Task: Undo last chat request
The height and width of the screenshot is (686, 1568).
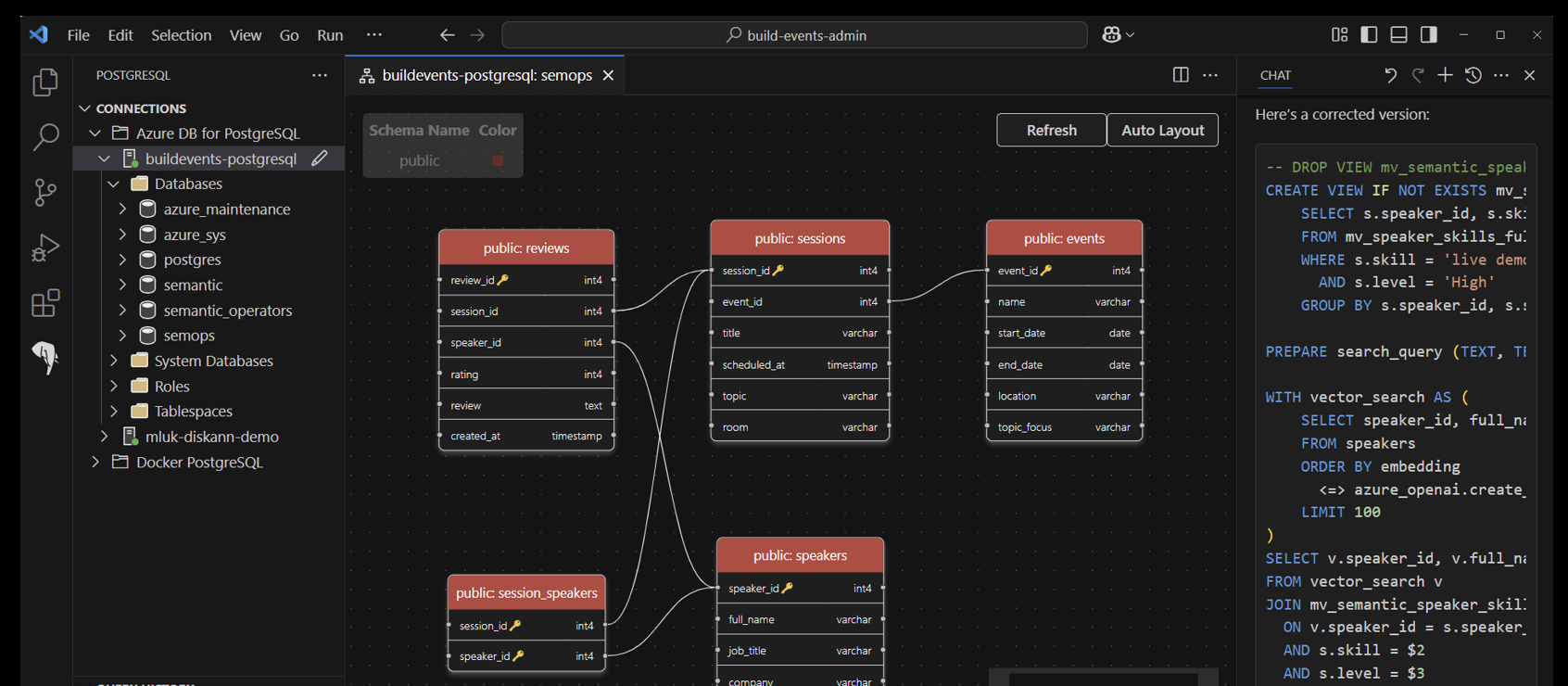Action: coord(1390,75)
